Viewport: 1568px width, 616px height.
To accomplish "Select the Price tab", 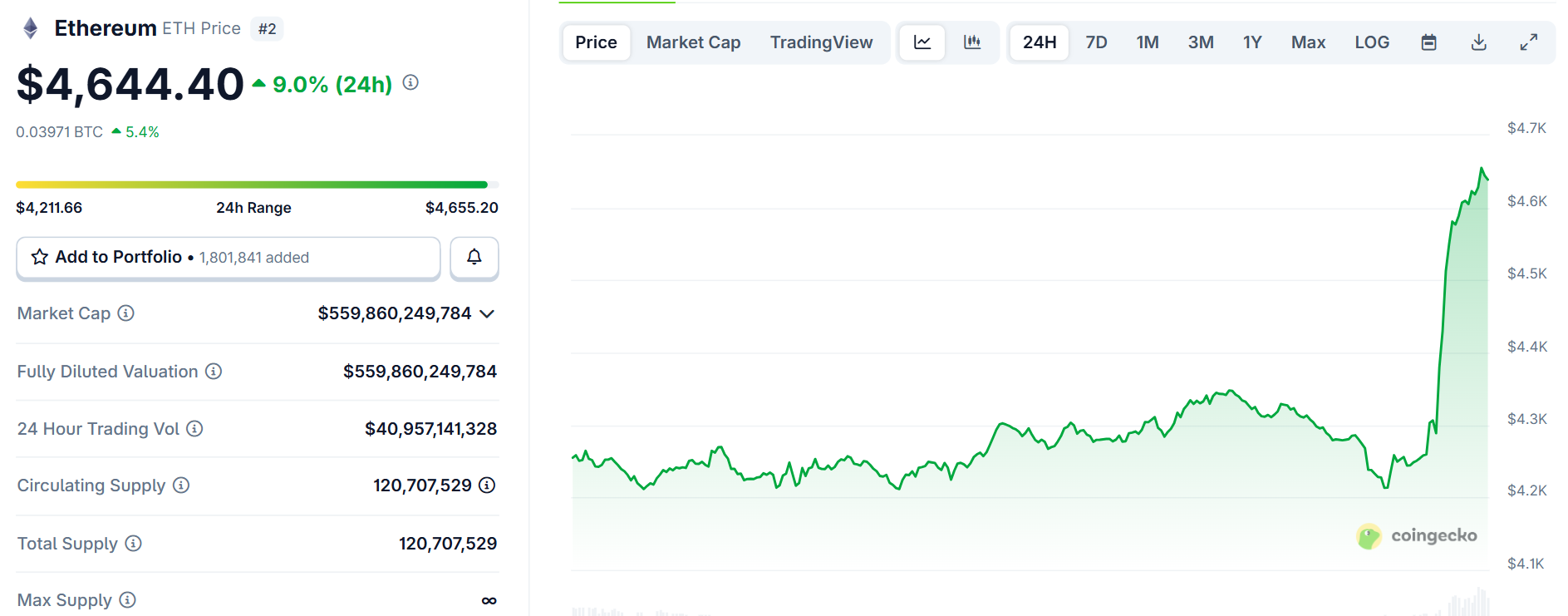I will pyautogui.click(x=596, y=42).
